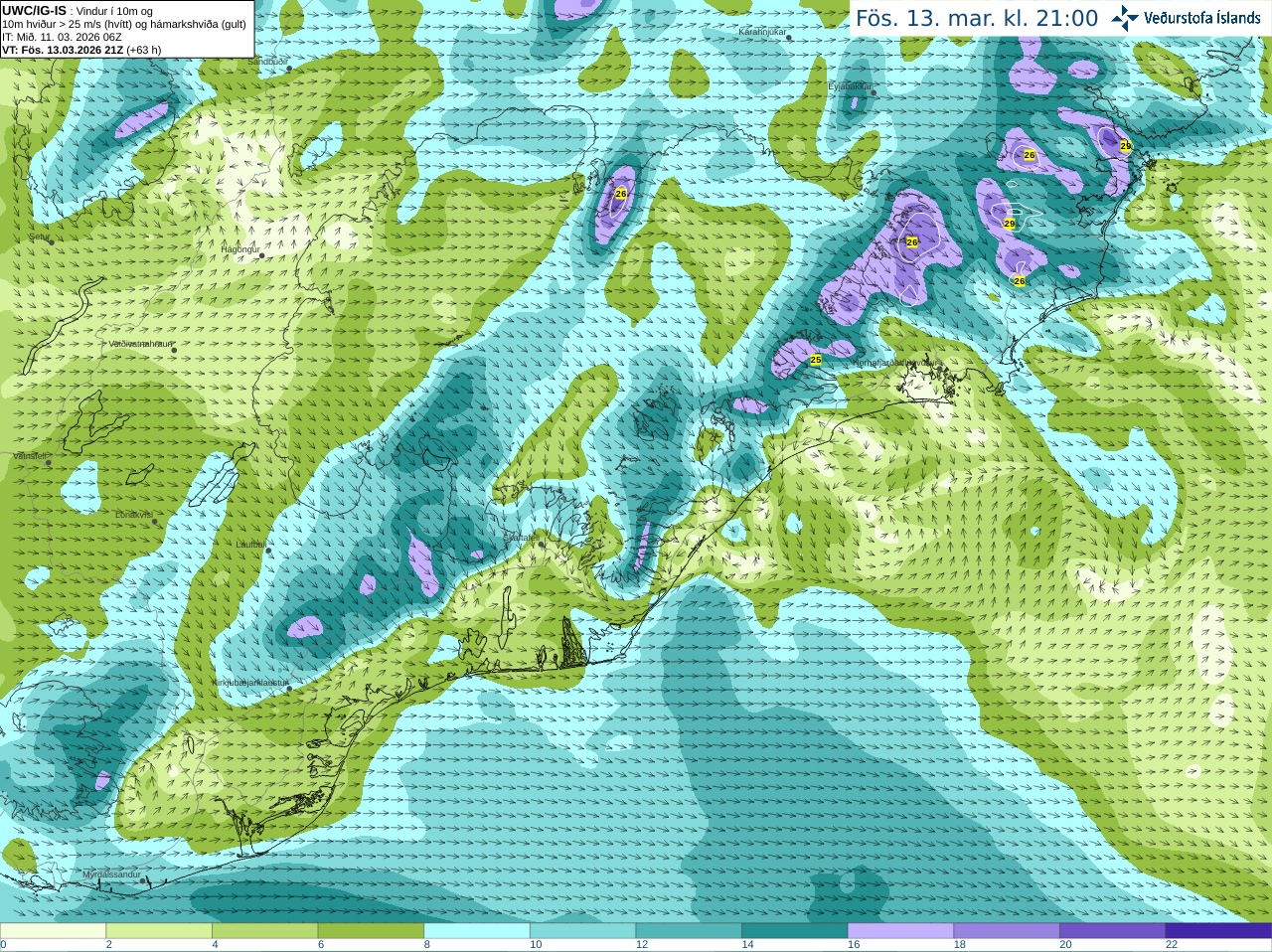The height and width of the screenshot is (952, 1272).
Task: Click the legend scale value 18
Action: [x=960, y=945]
